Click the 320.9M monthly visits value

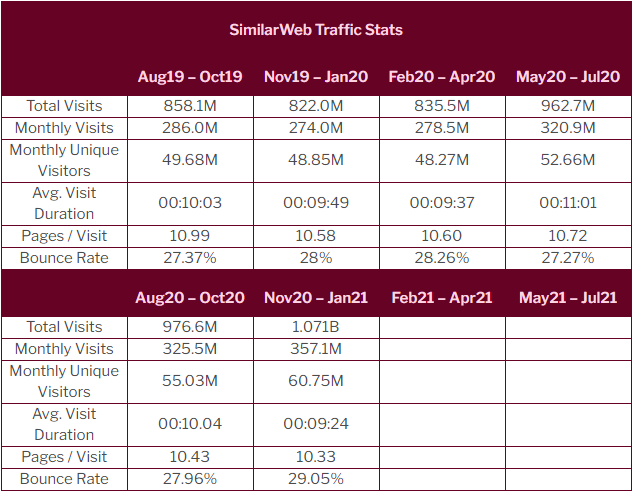pos(567,128)
